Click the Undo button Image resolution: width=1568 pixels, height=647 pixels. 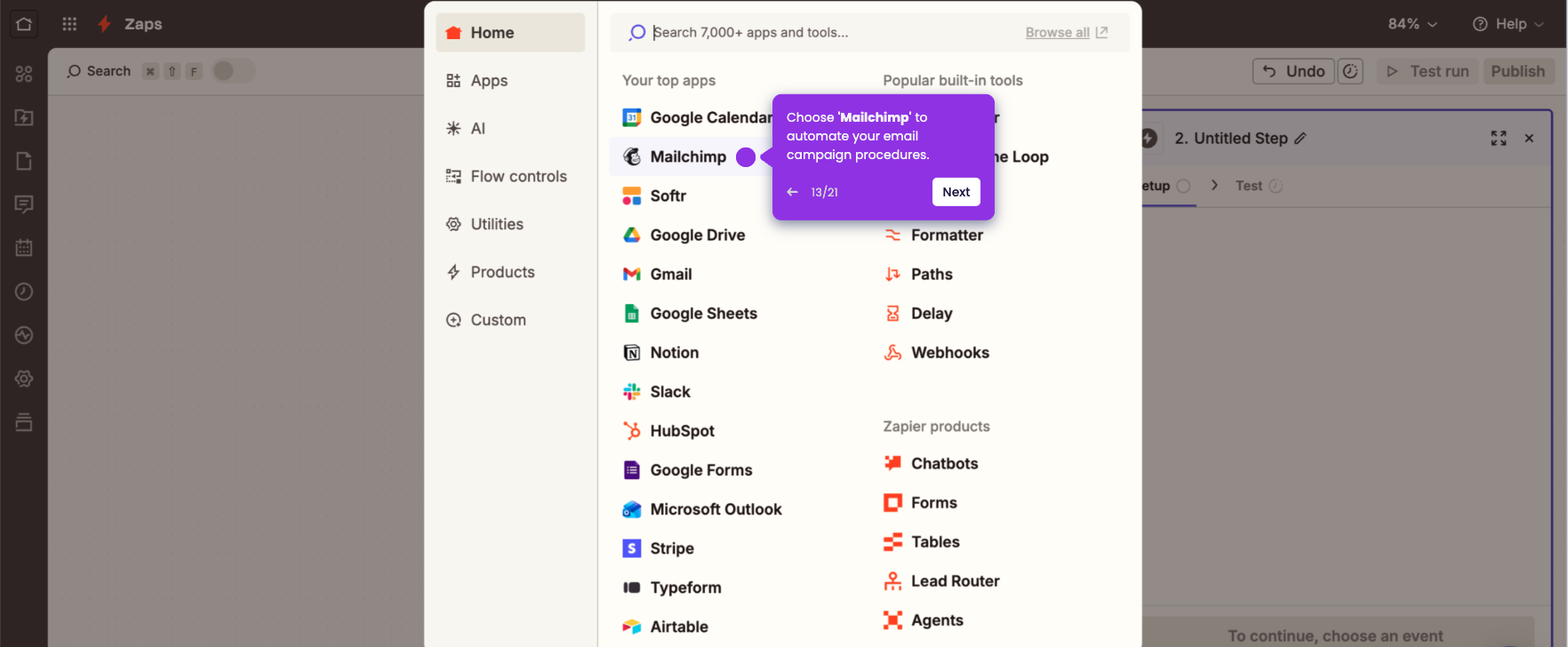1293,71
